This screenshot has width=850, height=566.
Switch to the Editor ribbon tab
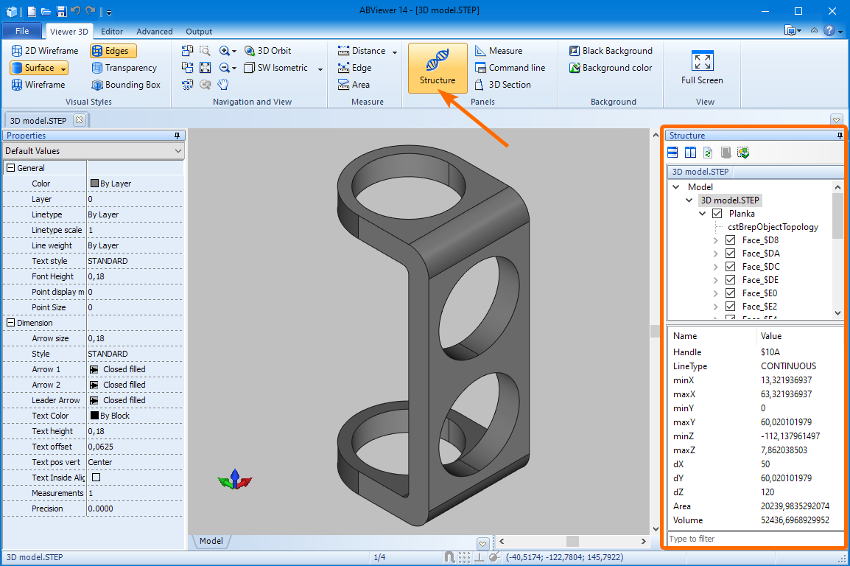112,31
